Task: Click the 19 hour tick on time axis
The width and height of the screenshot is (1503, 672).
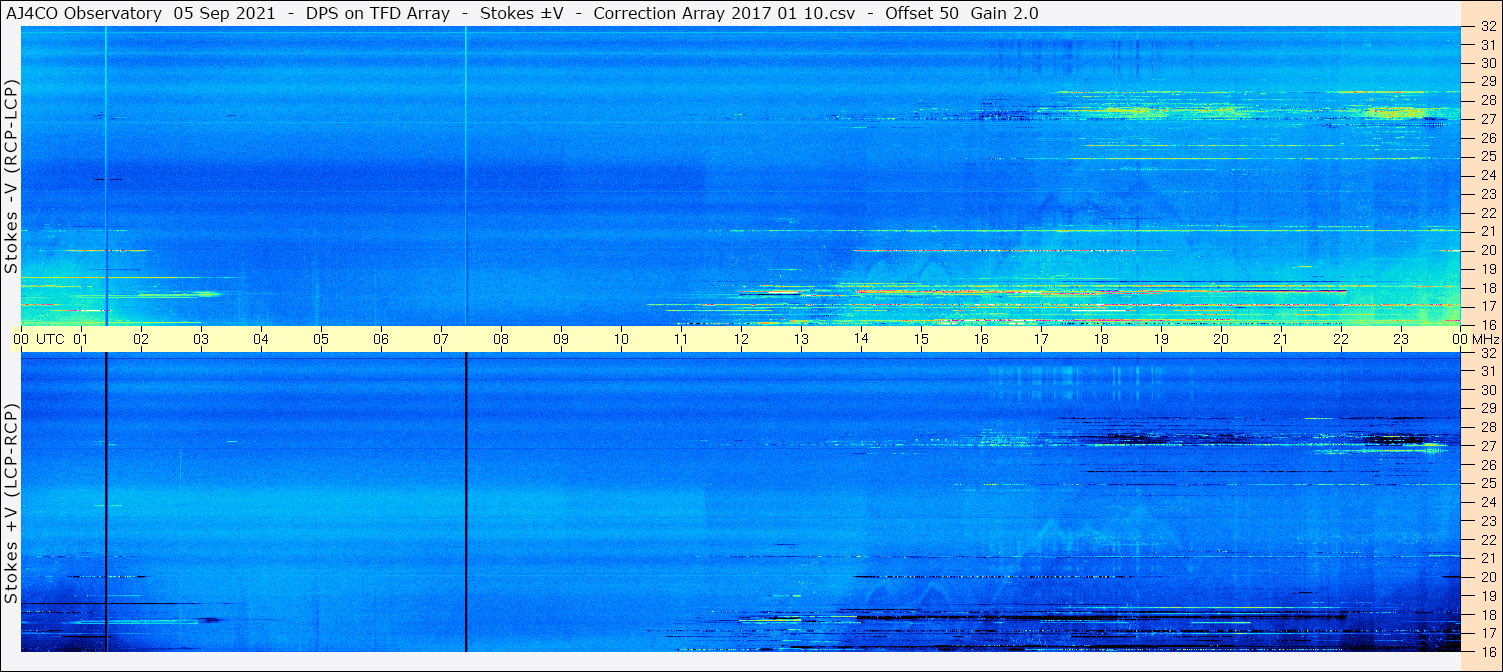Action: tap(1161, 339)
